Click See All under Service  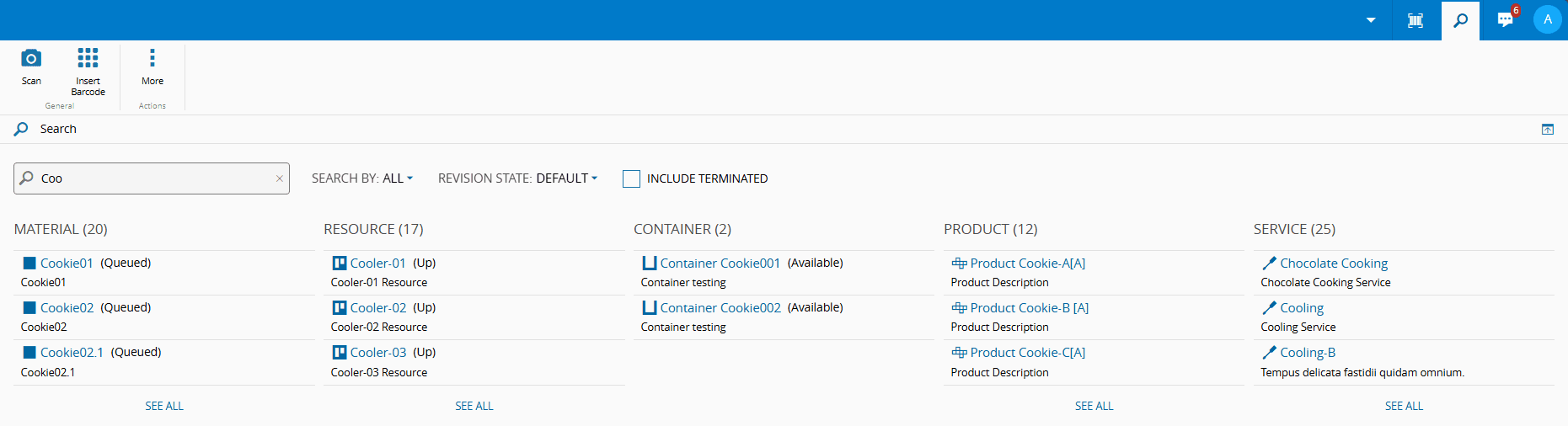click(1404, 406)
